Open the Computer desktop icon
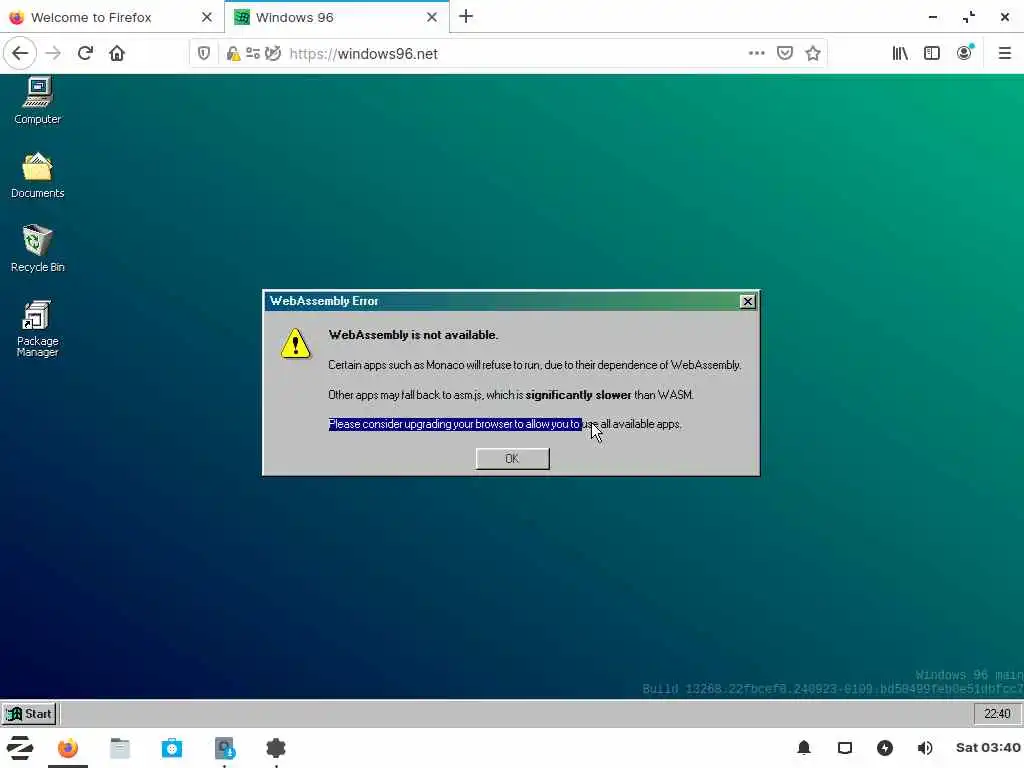1024x768 pixels. tap(37, 100)
